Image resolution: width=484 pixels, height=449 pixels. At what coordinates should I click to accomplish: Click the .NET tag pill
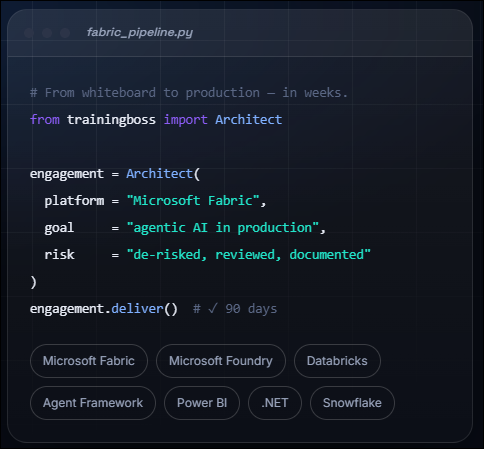coord(275,403)
